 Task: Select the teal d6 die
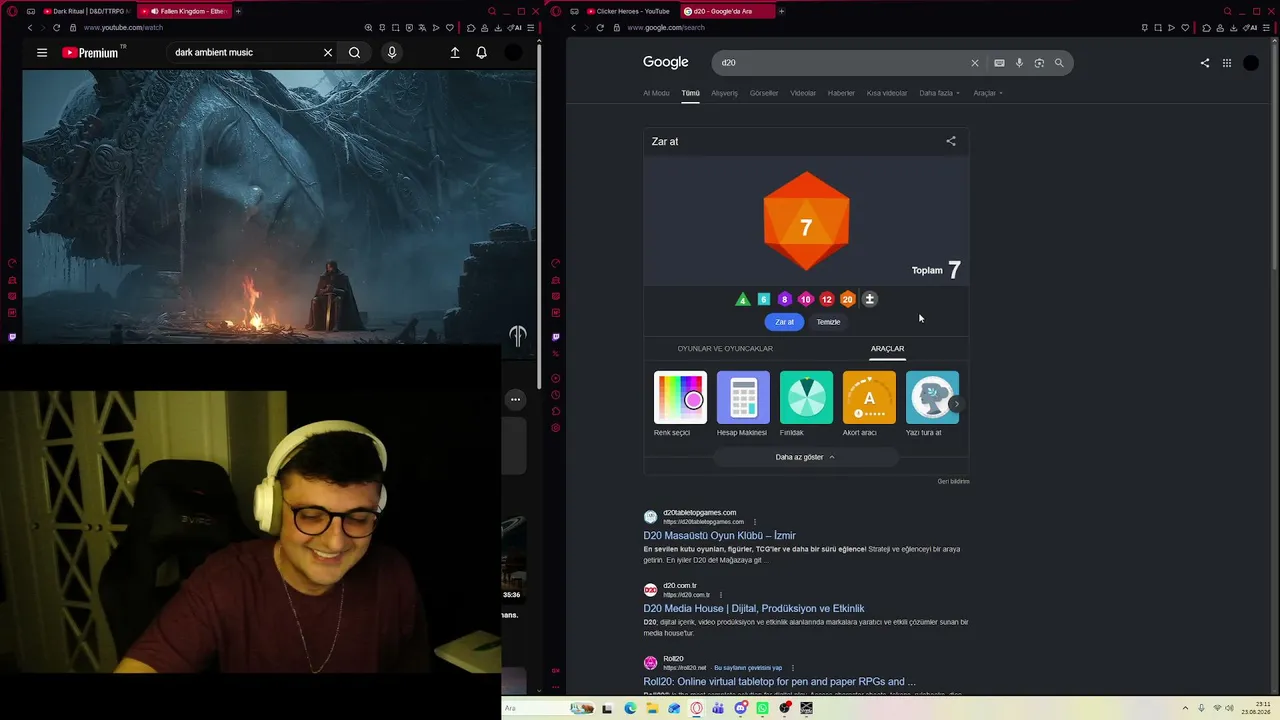click(x=764, y=299)
